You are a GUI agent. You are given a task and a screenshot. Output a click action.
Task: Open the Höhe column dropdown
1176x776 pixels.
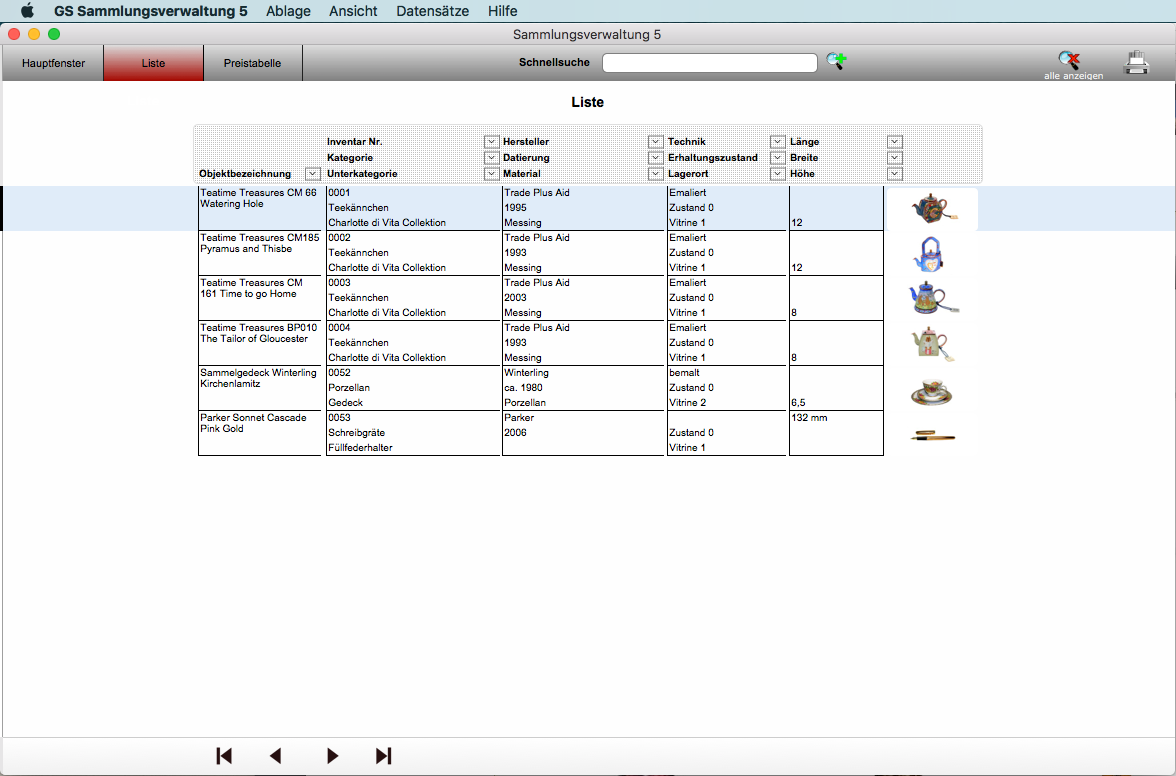coord(894,174)
